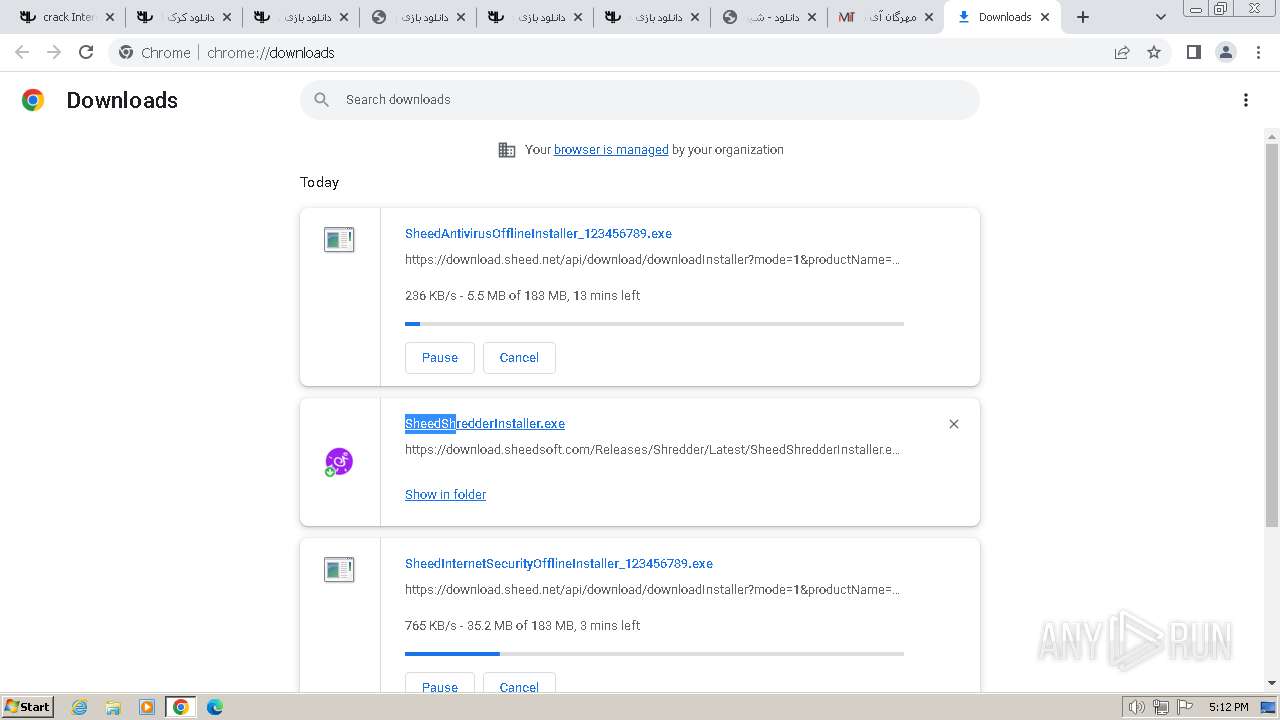Screen dimensions: 1280x720
Task: Click the Chrome taskbar button
Action: pyautogui.click(x=181, y=707)
